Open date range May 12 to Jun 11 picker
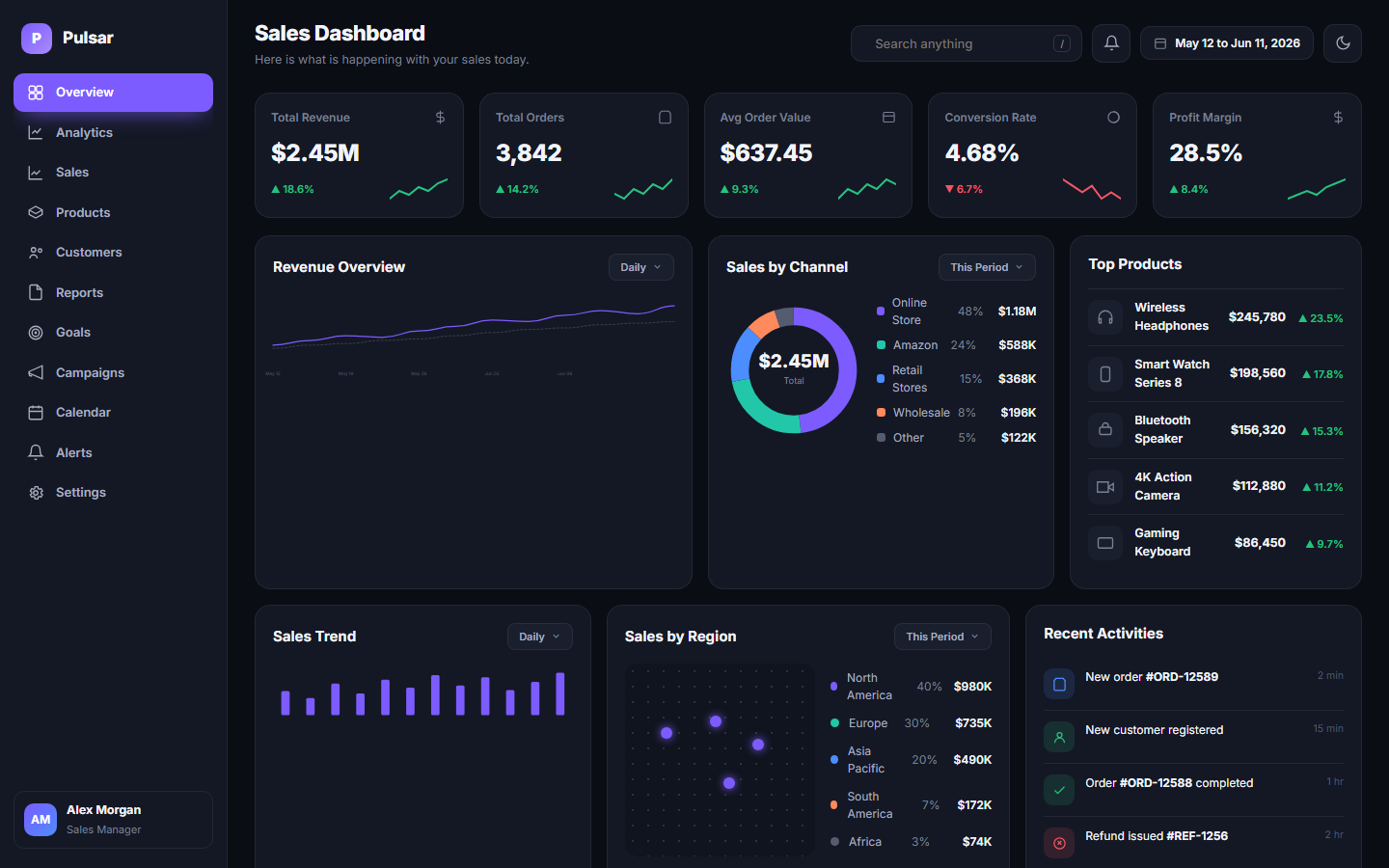Screen dimensions: 1389x868 [1227, 43]
